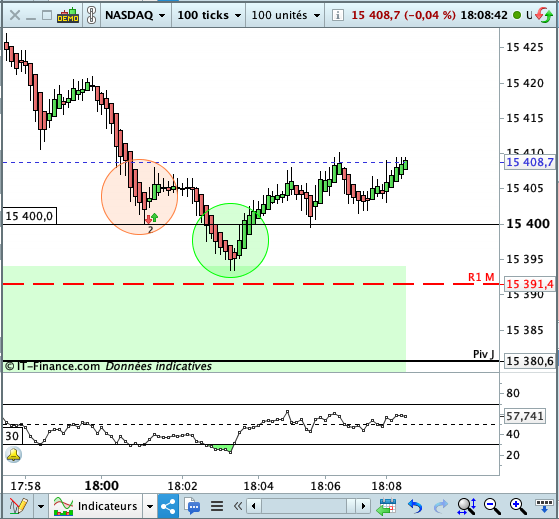Click the redo arrow icon

click(x=441, y=506)
